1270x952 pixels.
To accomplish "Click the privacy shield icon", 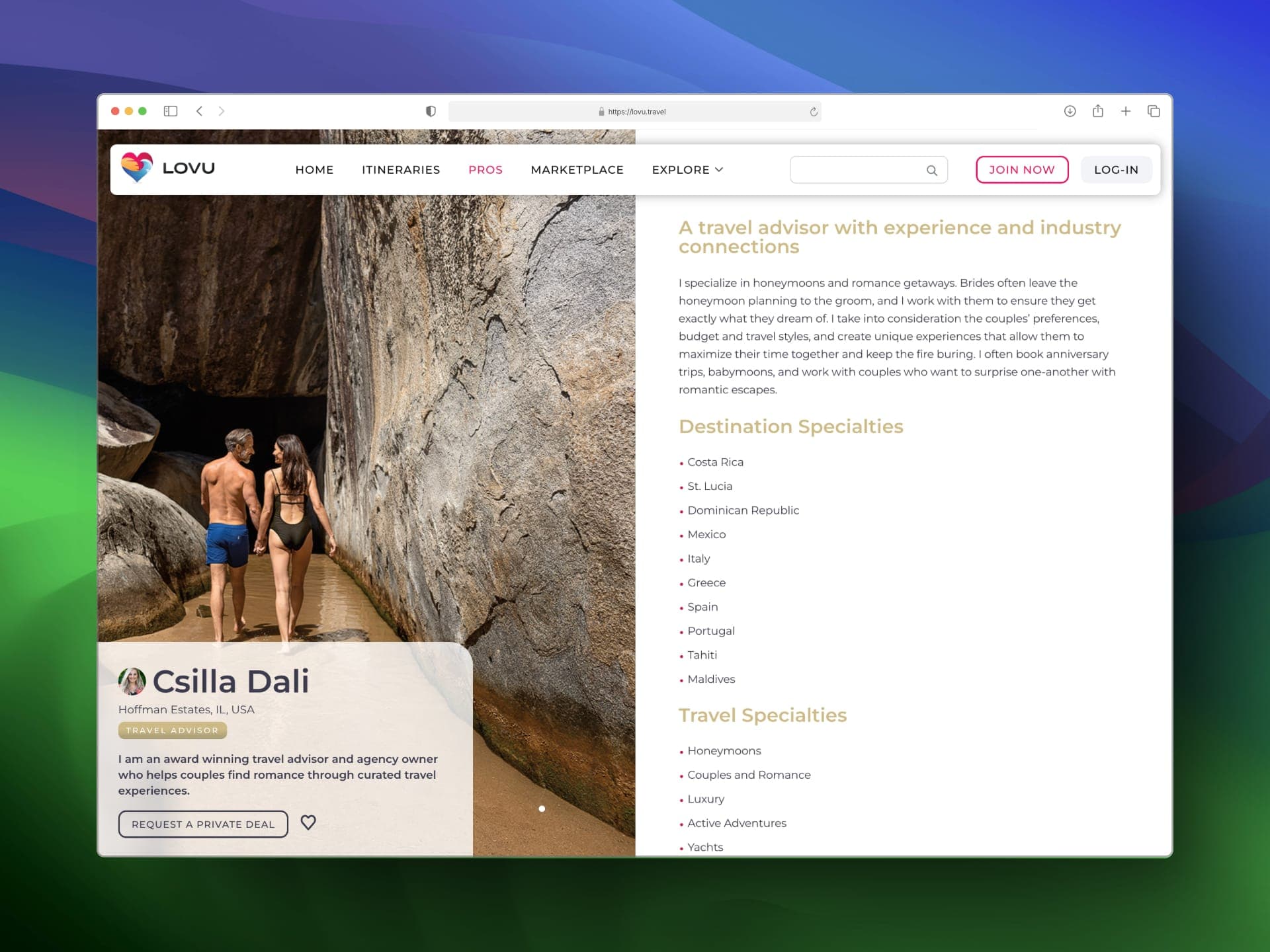I will [x=431, y=111].
